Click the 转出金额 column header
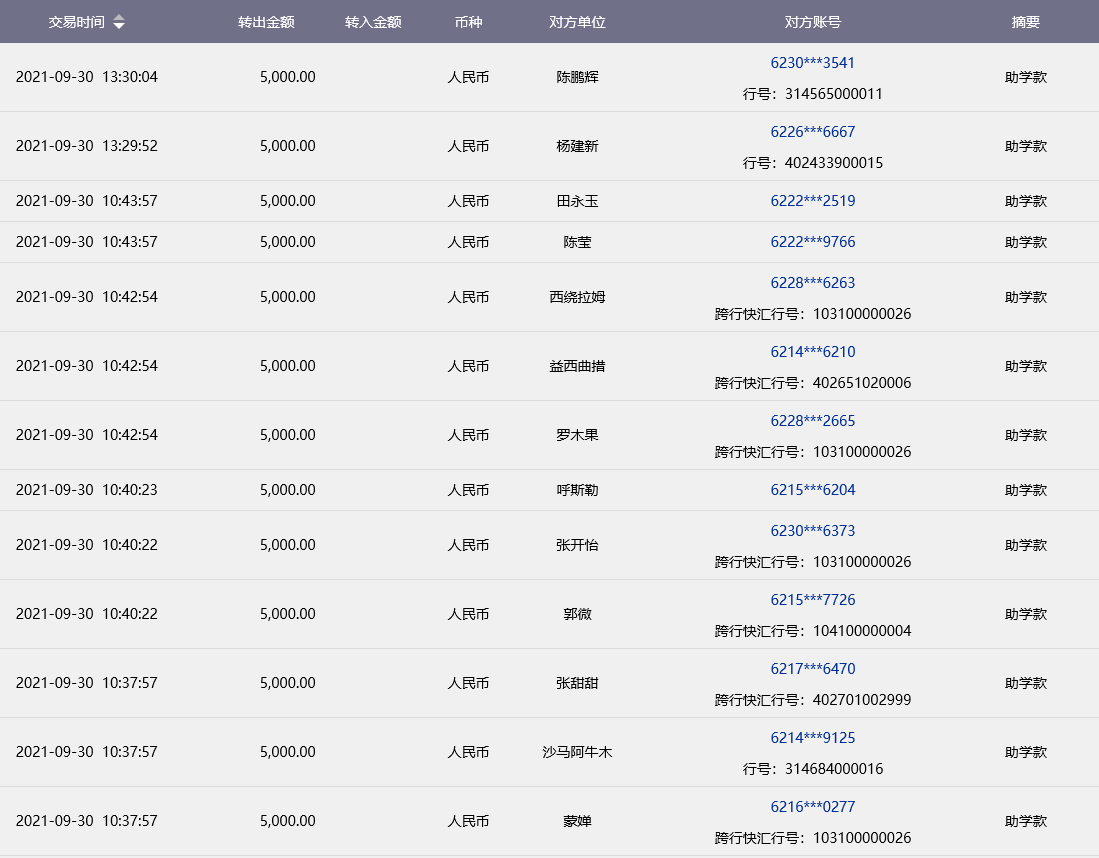The height and width of the screenshot is (858, 1099). [266, 22]
